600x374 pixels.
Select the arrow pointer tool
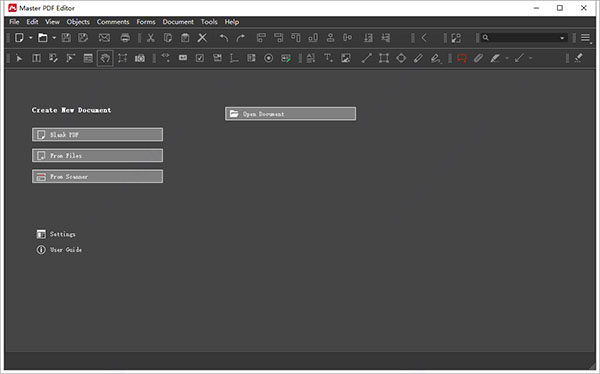[19, 58]
